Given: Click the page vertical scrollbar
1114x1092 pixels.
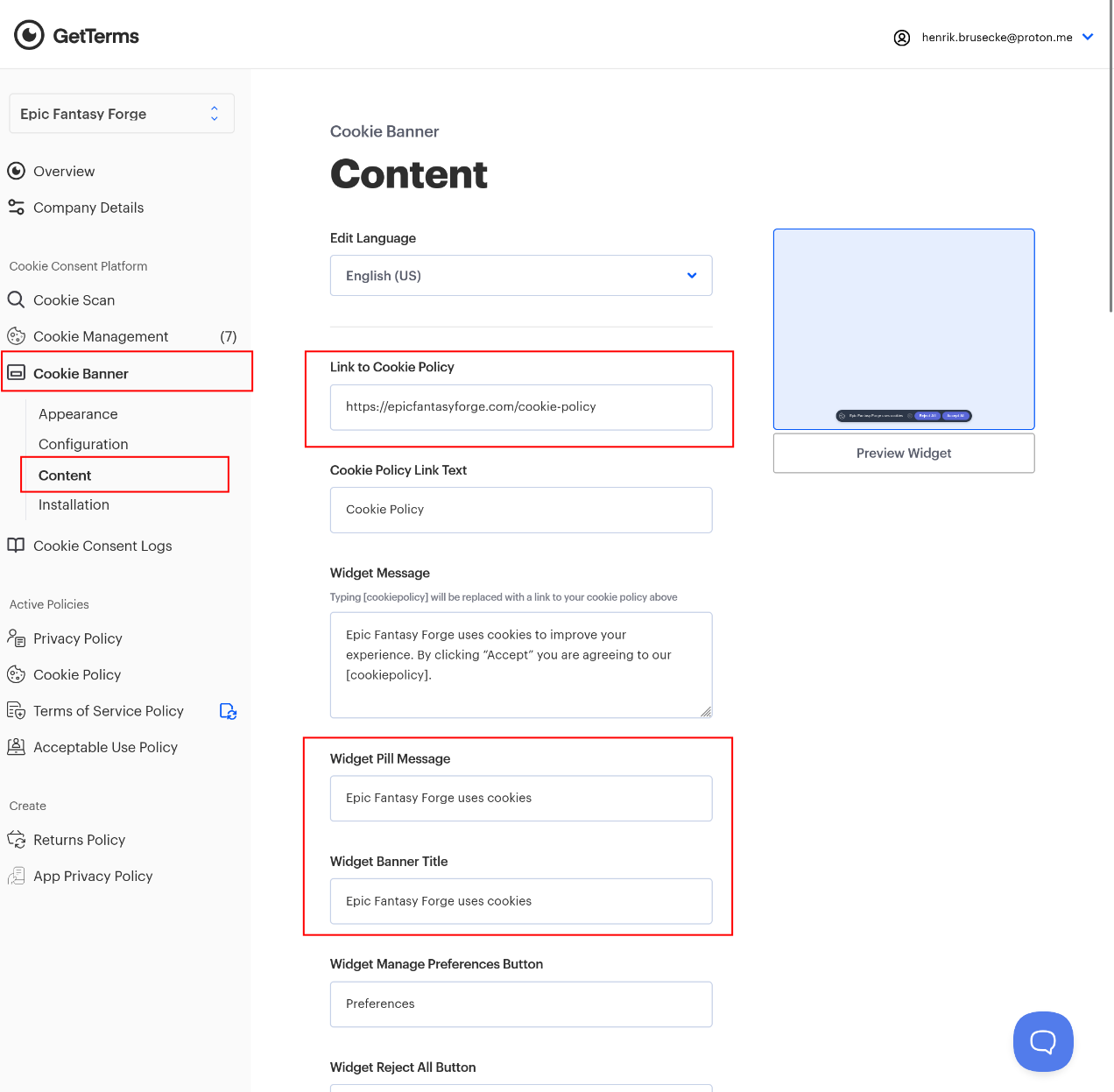Looking at the screenshot, I should [x=1110, y=156].
